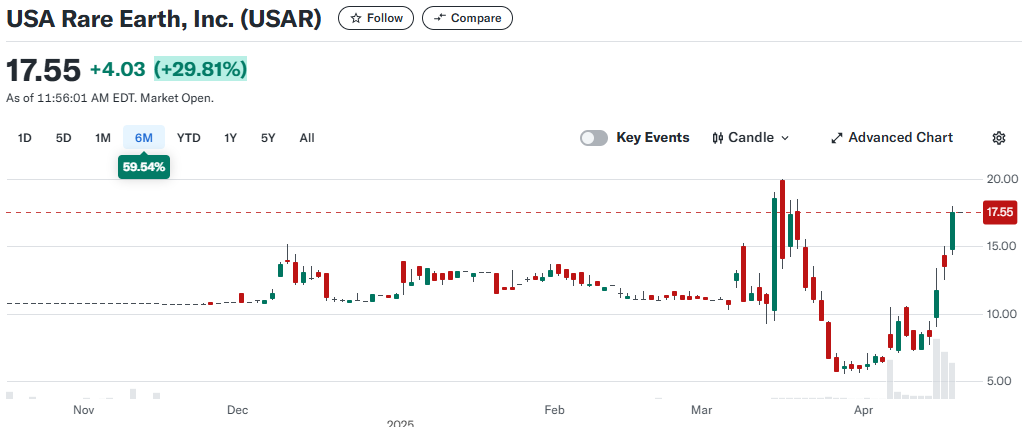This screenshot has width=1029, height=427.
Task: Click the Dec x-axis label
Action: pos(237,411)
